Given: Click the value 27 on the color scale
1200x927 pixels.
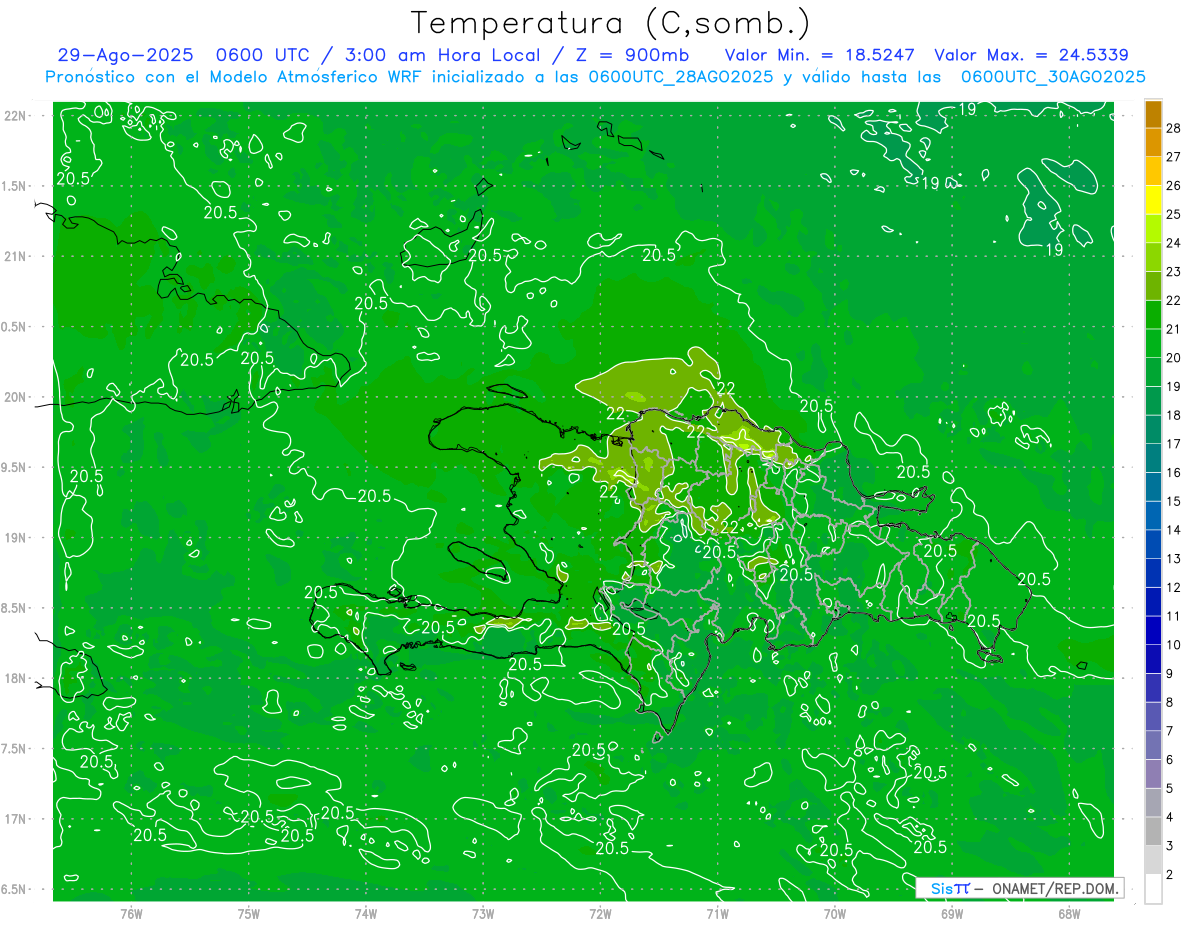Looking at the screenshot, I should pos(1174,156).
